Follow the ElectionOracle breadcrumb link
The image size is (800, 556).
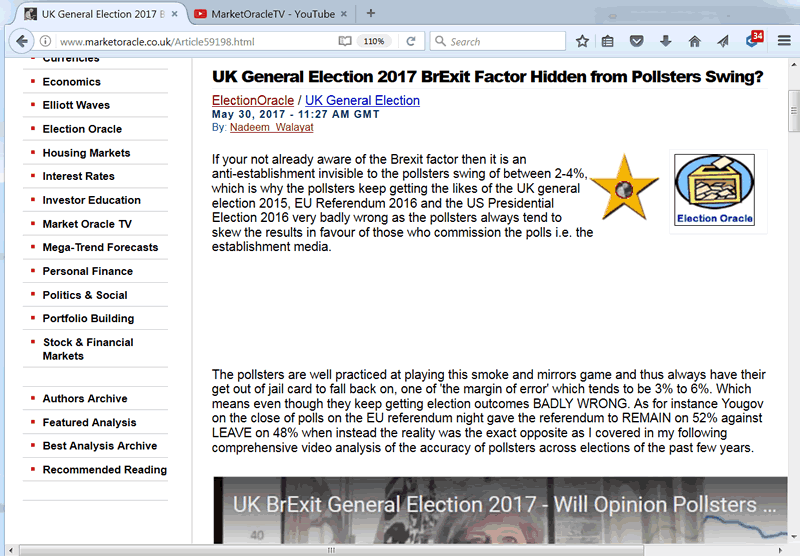[x=253, y=100]
